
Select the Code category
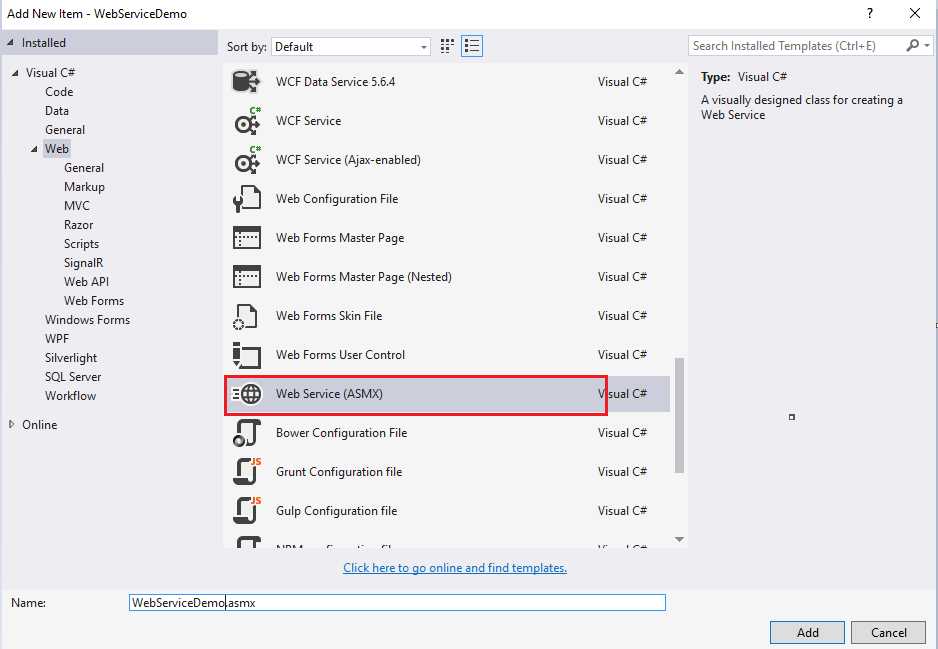pos(59,92)
